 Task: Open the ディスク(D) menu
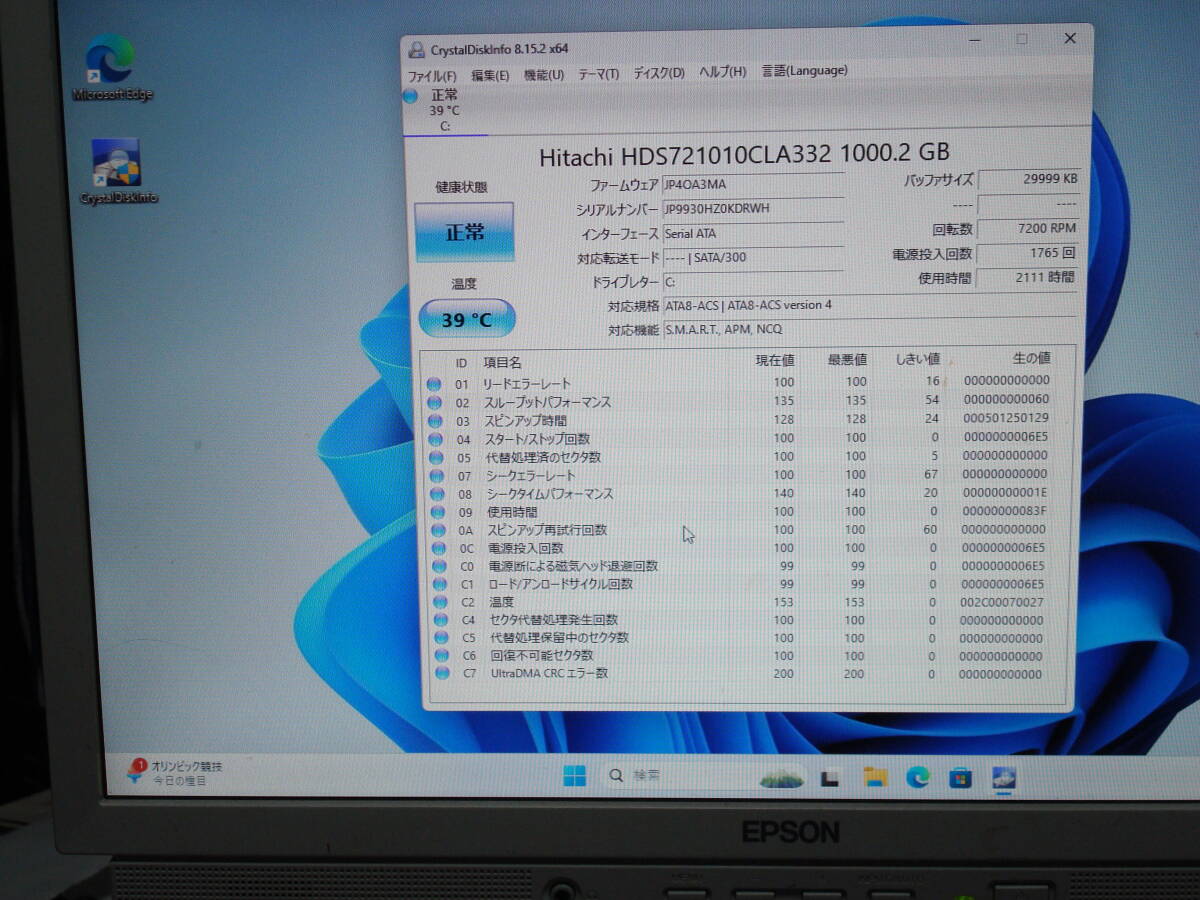click(x=659, y=73)
